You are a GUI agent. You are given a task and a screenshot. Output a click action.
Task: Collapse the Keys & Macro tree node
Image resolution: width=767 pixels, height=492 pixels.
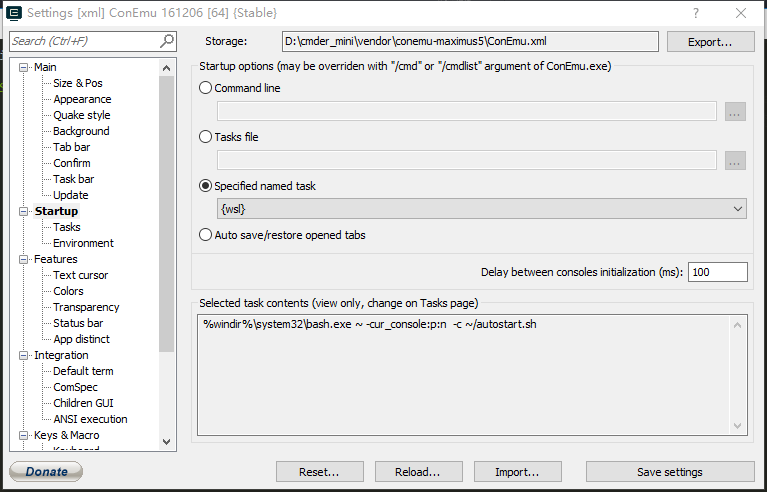23,435
